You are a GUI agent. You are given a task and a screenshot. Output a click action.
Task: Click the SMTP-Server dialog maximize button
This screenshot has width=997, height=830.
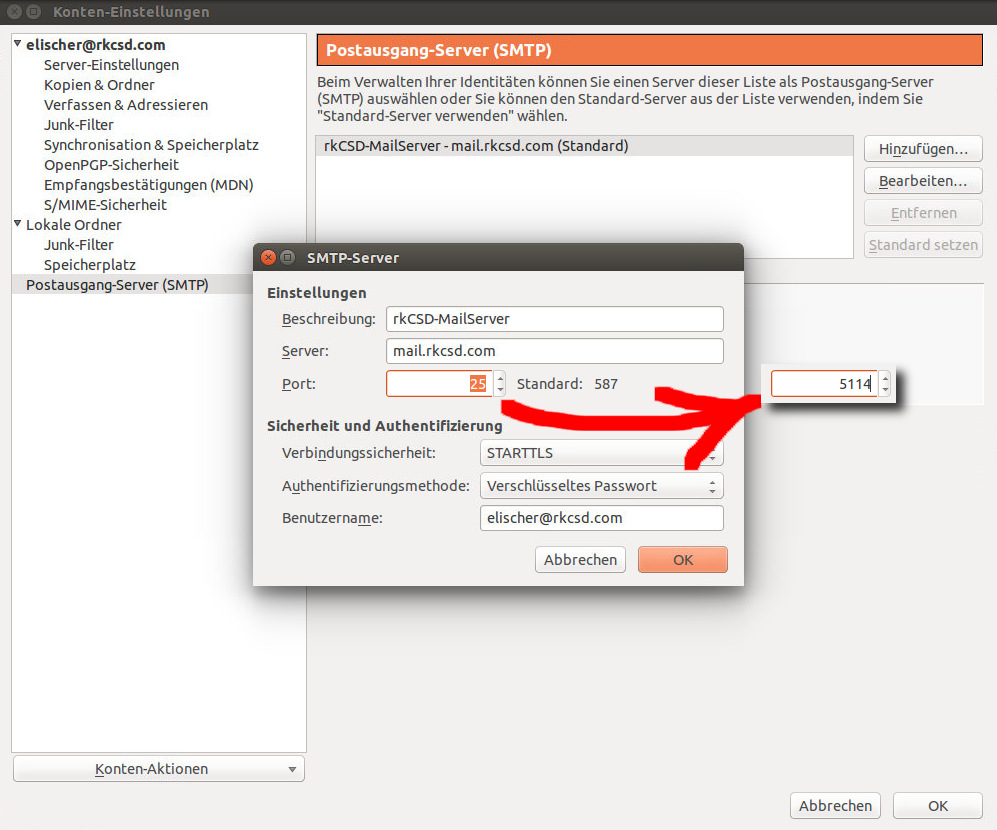pos(287,257)
